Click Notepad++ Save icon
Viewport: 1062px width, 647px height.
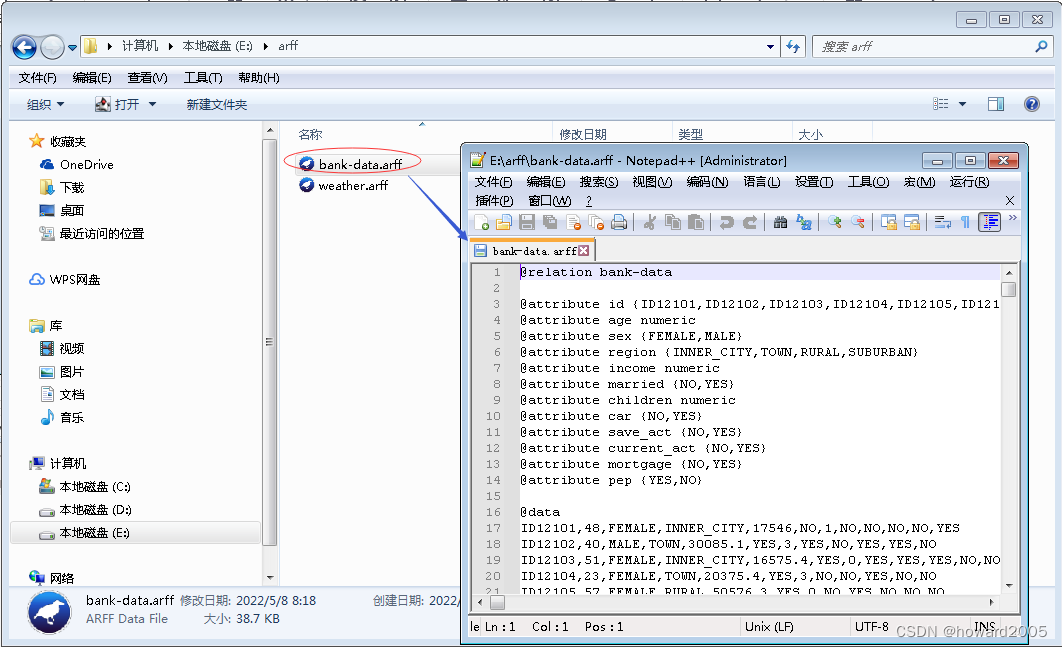tap(527, 222)
